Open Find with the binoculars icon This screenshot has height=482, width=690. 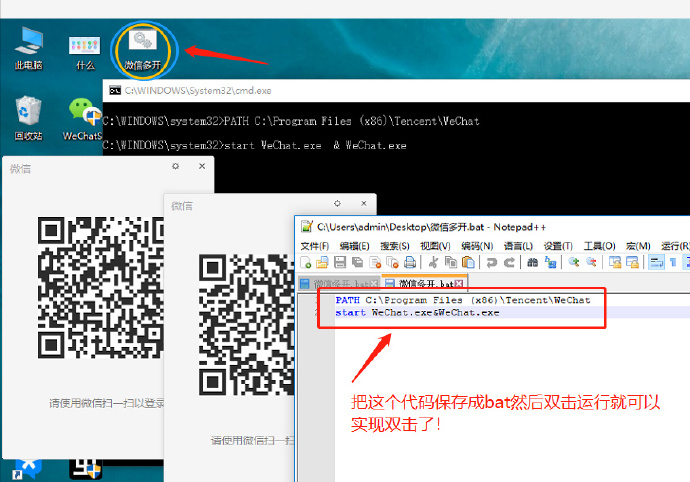[534, 263]
